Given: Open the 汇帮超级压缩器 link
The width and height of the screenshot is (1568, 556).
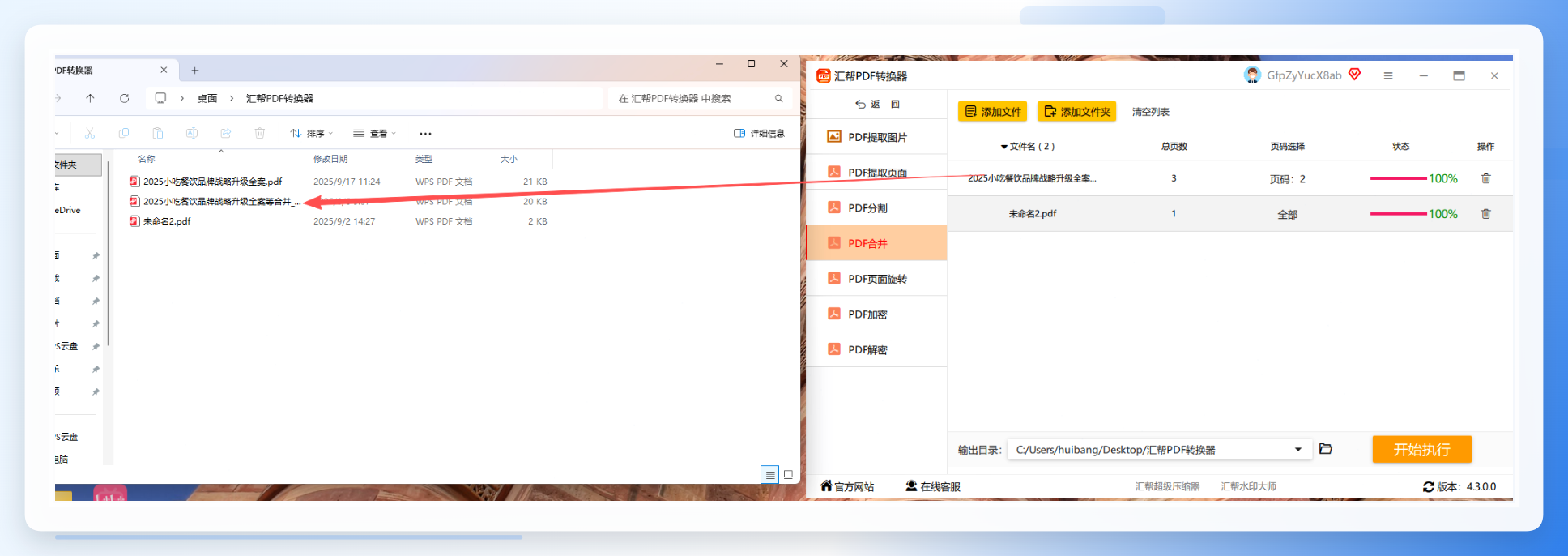Looking at the screenshot, I should coord(1167,486).
